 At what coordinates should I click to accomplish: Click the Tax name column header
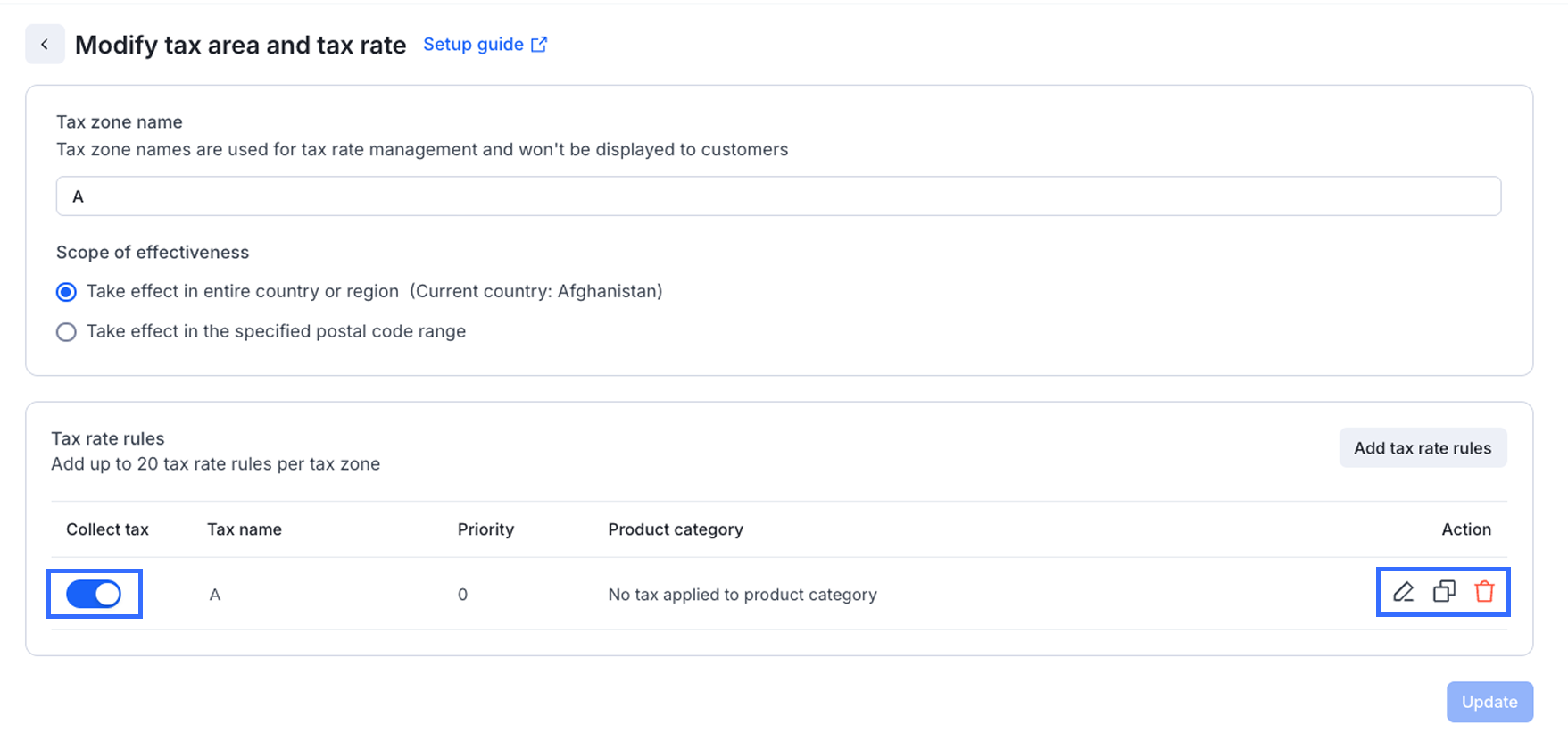coord(245,529)
